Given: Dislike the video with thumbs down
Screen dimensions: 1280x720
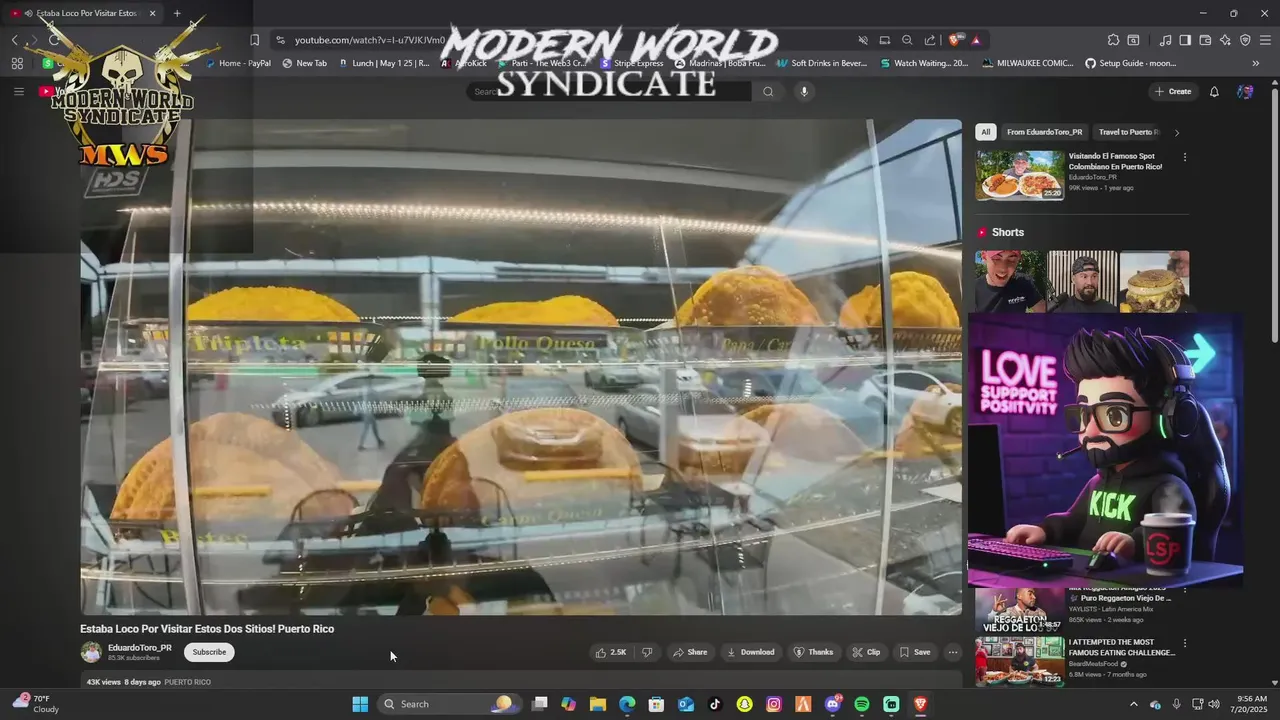Looking at the screenshot, I should pyautogui.click(x=647, y=652).
